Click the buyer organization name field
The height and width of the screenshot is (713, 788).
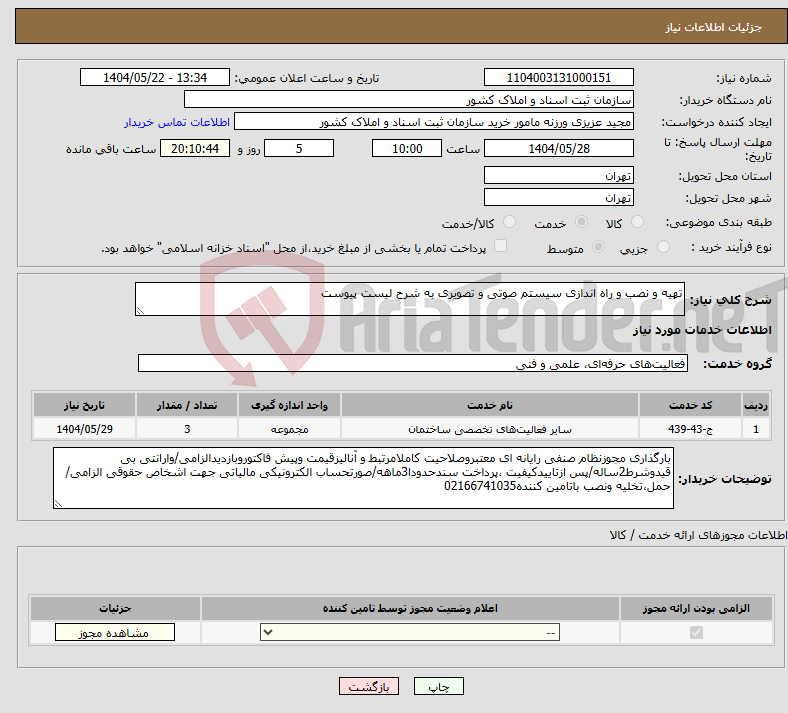[x=409, y=99]
